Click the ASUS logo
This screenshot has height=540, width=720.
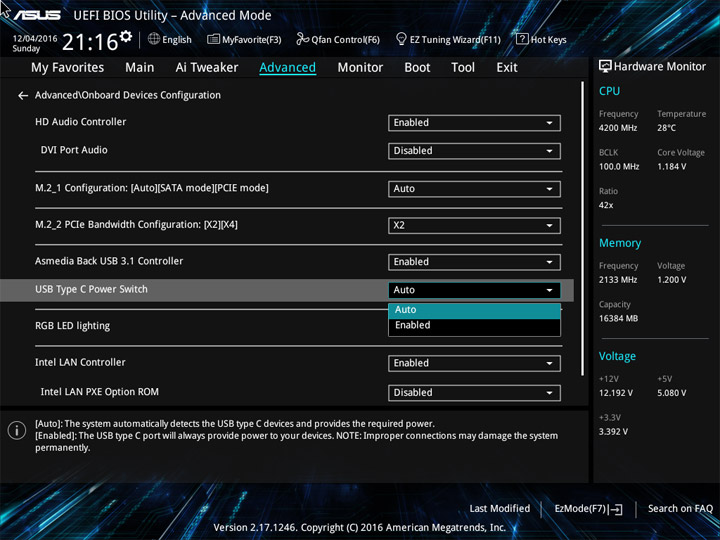37,15
